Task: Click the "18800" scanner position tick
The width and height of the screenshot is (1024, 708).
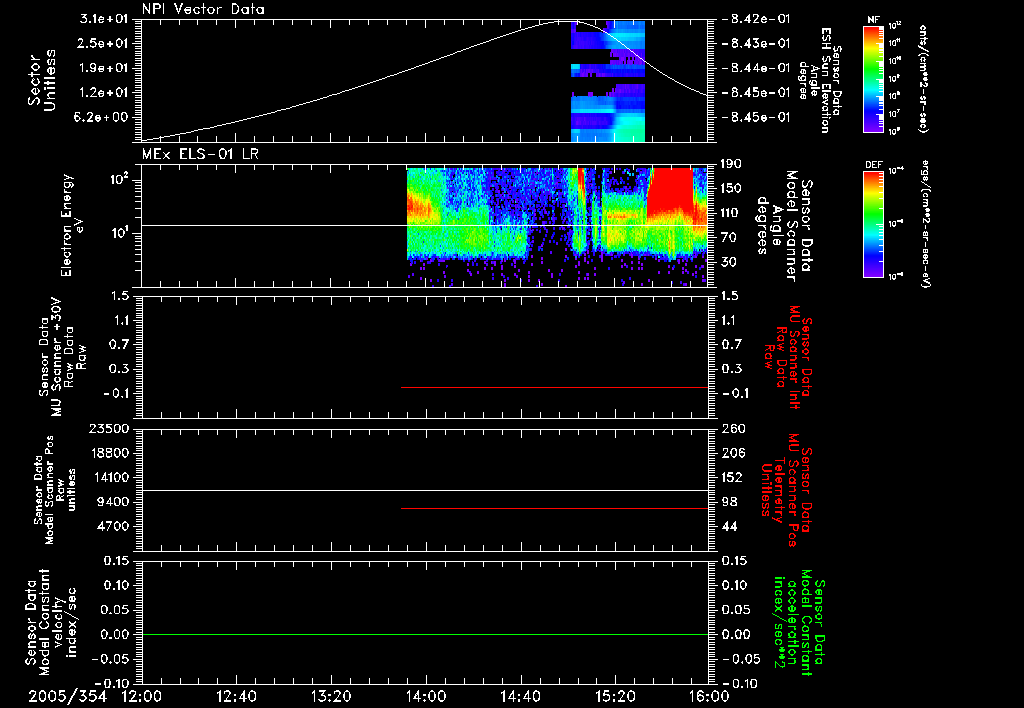Action: pyautogui.click(x=109, y=453)
